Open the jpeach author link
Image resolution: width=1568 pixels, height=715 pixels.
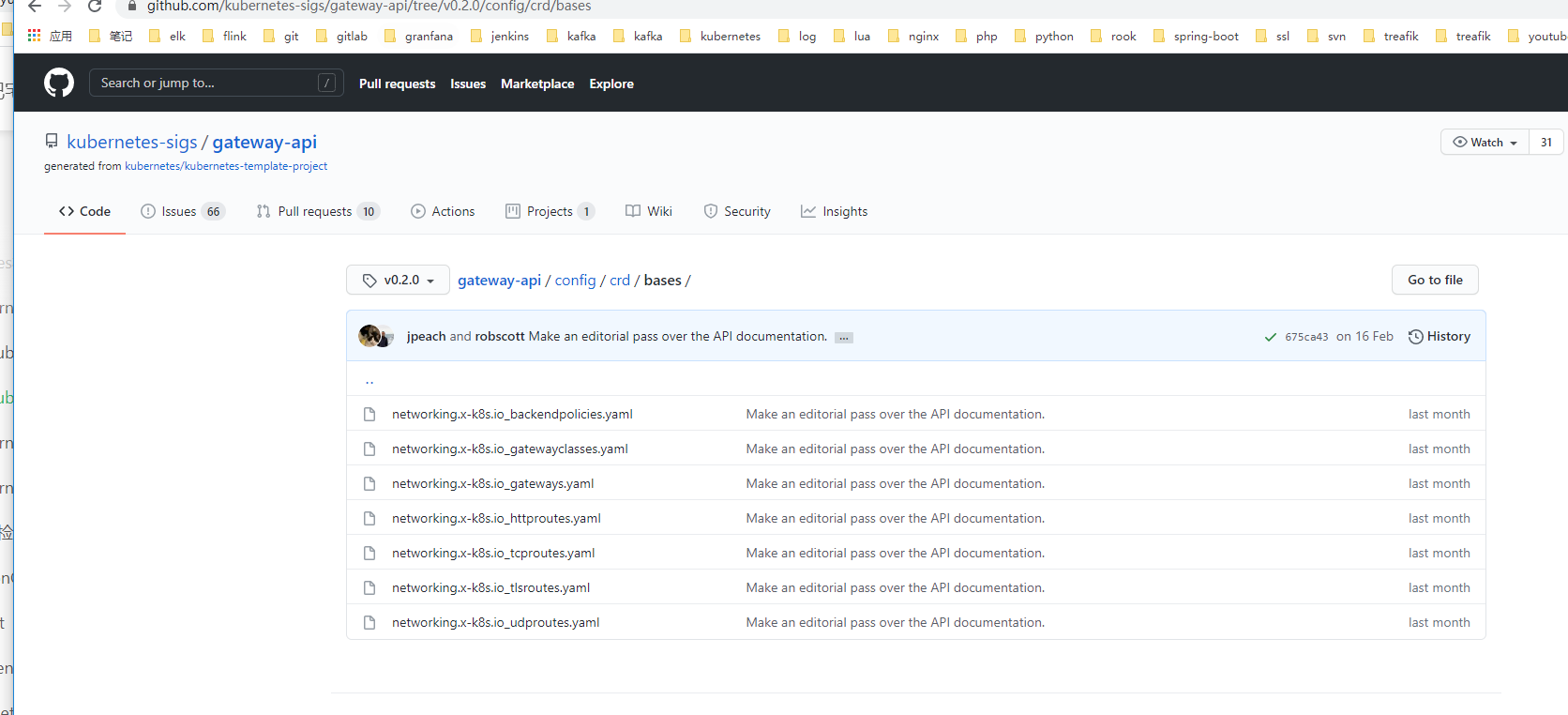(426, 336)
